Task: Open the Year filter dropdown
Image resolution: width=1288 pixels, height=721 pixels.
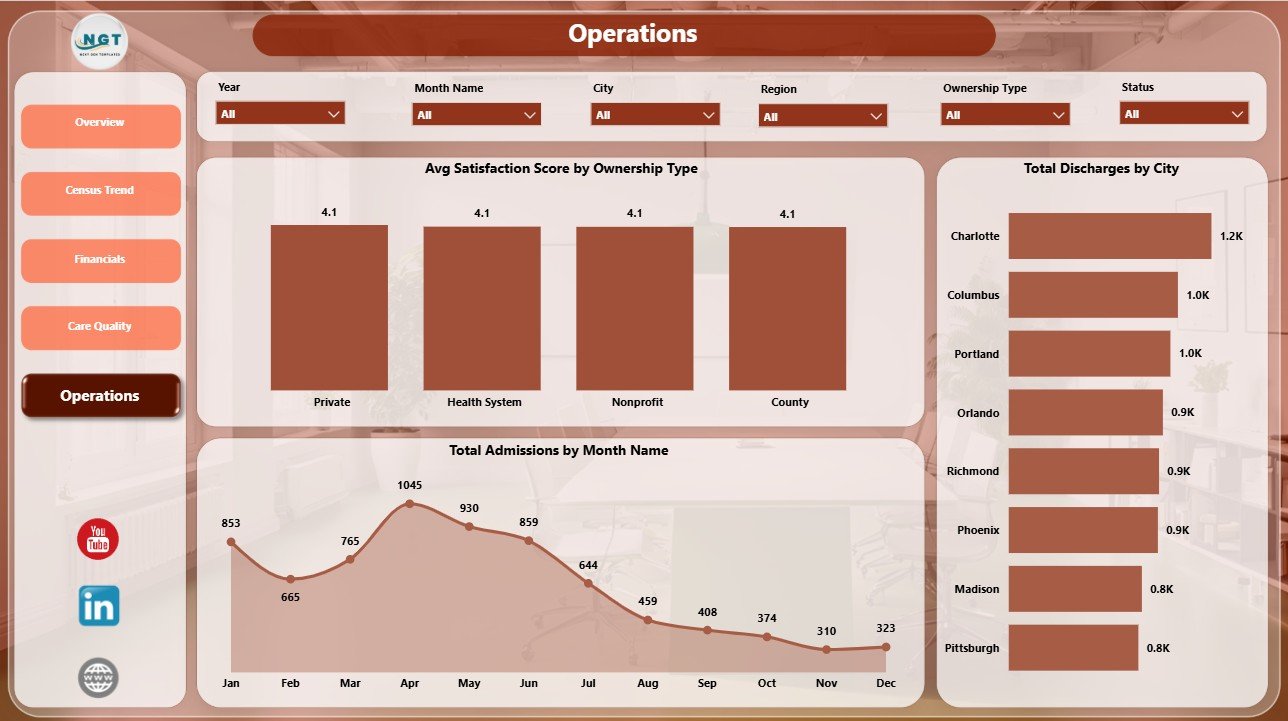Action: pyautogui.click(x=281, y=113)
